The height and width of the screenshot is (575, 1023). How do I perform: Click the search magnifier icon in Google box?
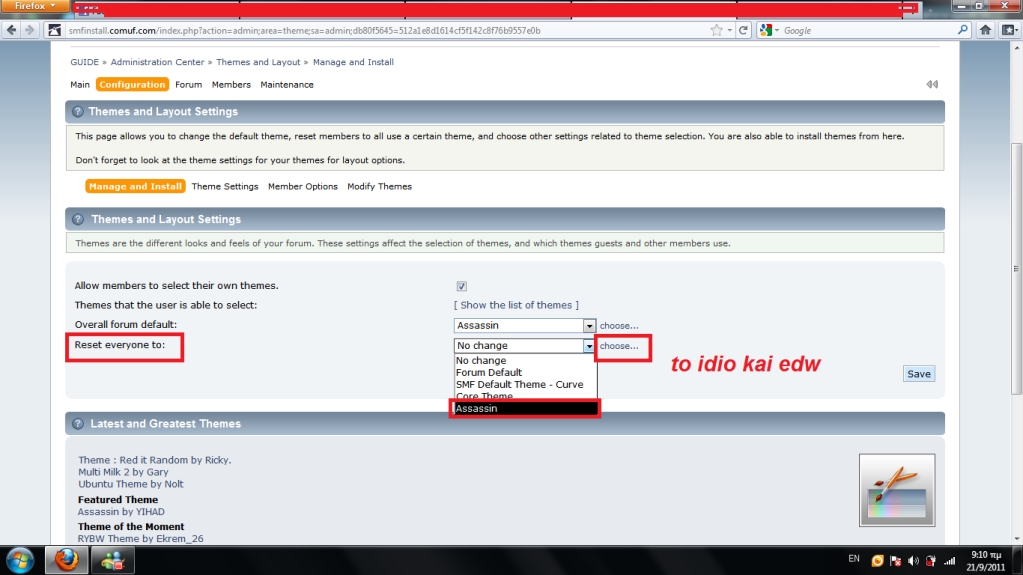963,30
